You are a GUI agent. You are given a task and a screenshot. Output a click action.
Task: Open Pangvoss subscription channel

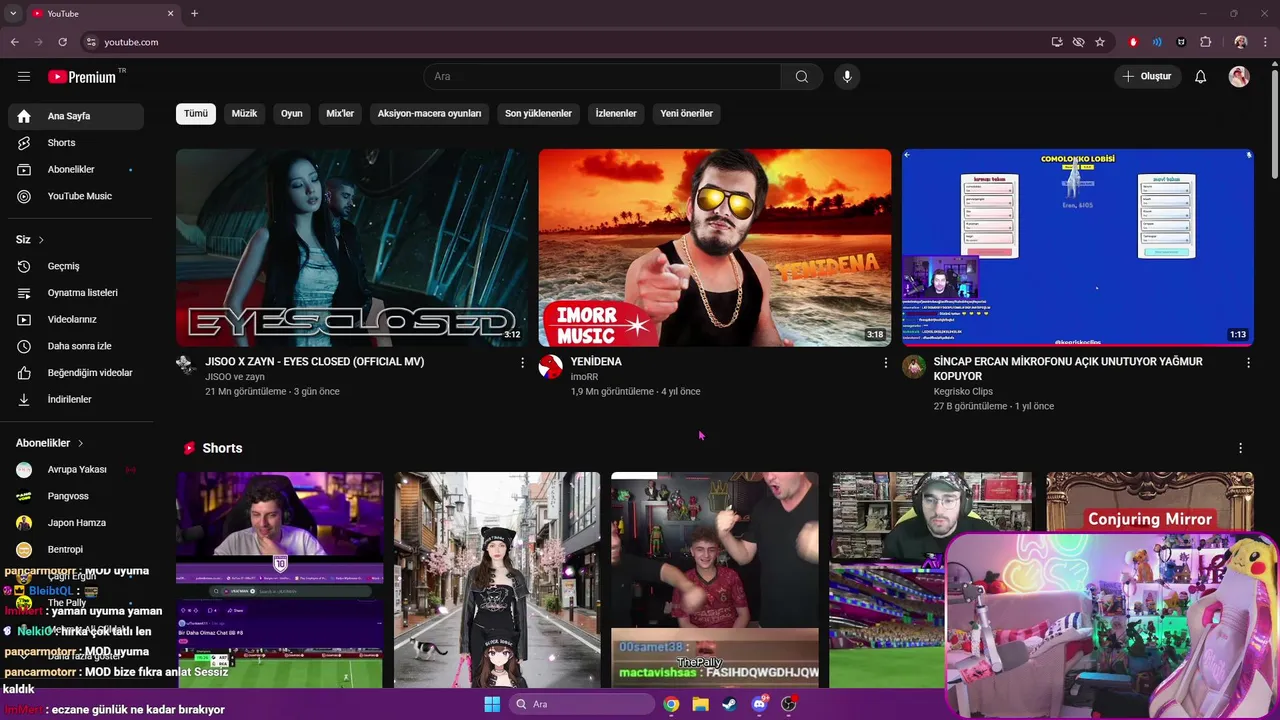click(x=76, y=496)
